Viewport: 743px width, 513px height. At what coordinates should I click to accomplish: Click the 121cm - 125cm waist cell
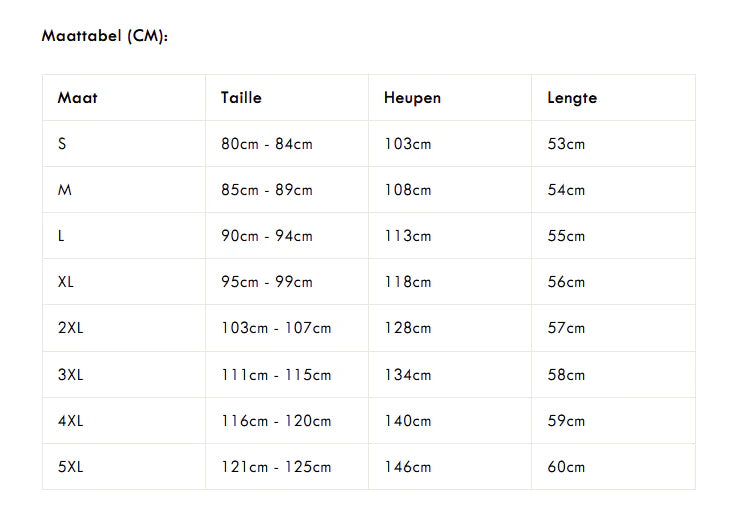click(276, 467)
